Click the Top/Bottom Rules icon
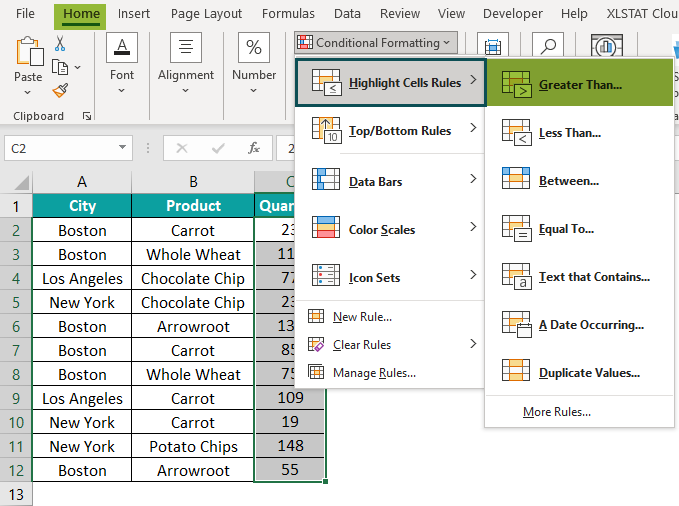The image size is (679, 506). [x=327, y=130]
